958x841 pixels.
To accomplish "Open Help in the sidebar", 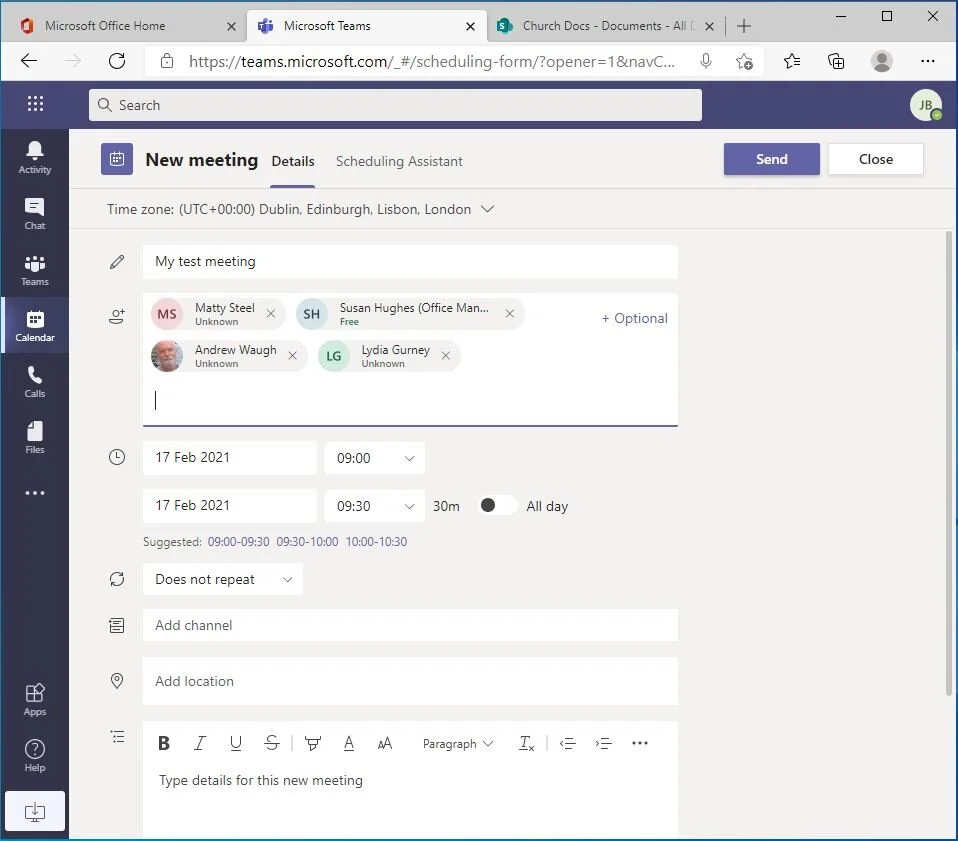I will 35,755.
